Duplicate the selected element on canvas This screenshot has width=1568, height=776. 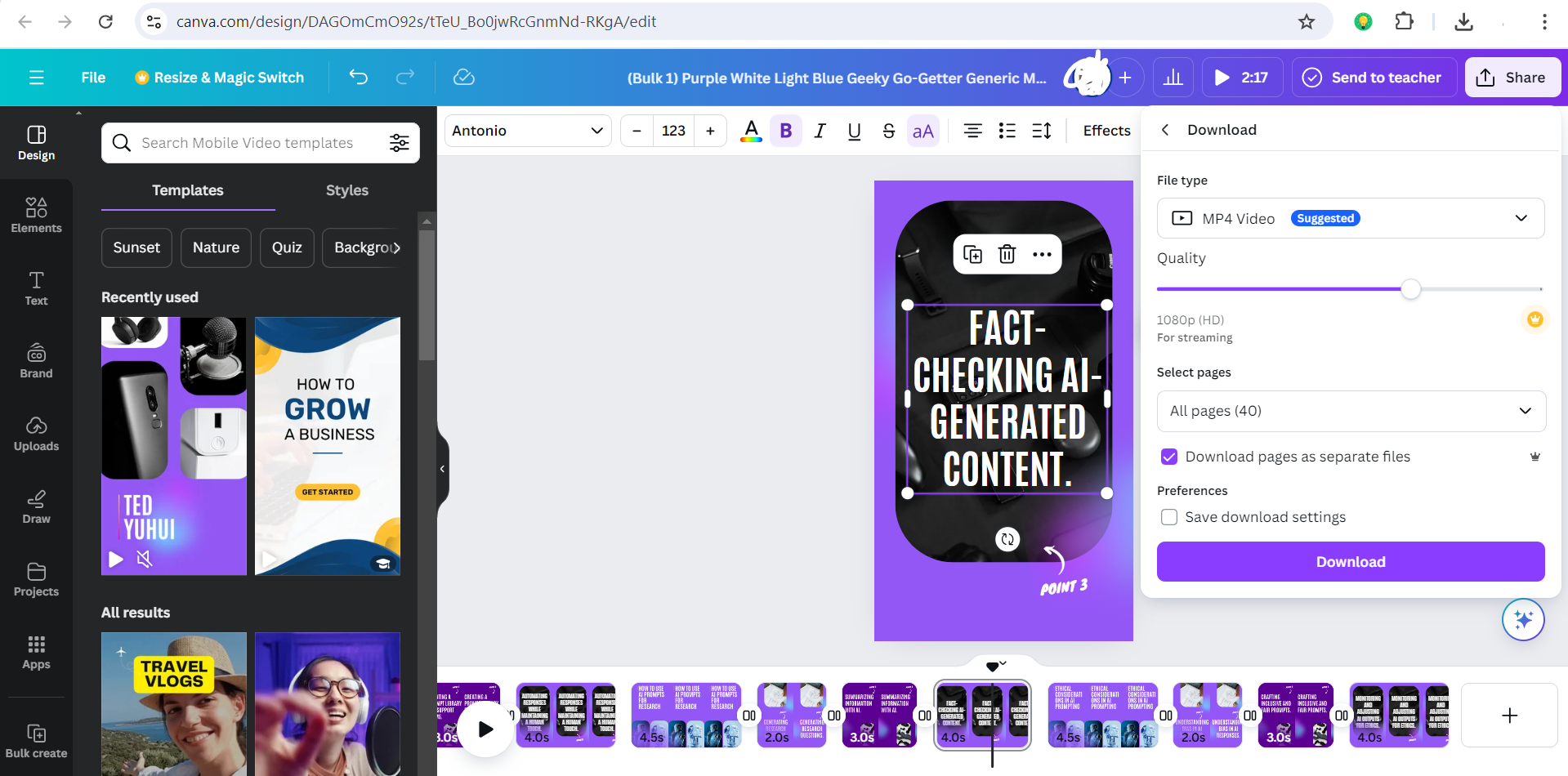click(x=972, y=254)
